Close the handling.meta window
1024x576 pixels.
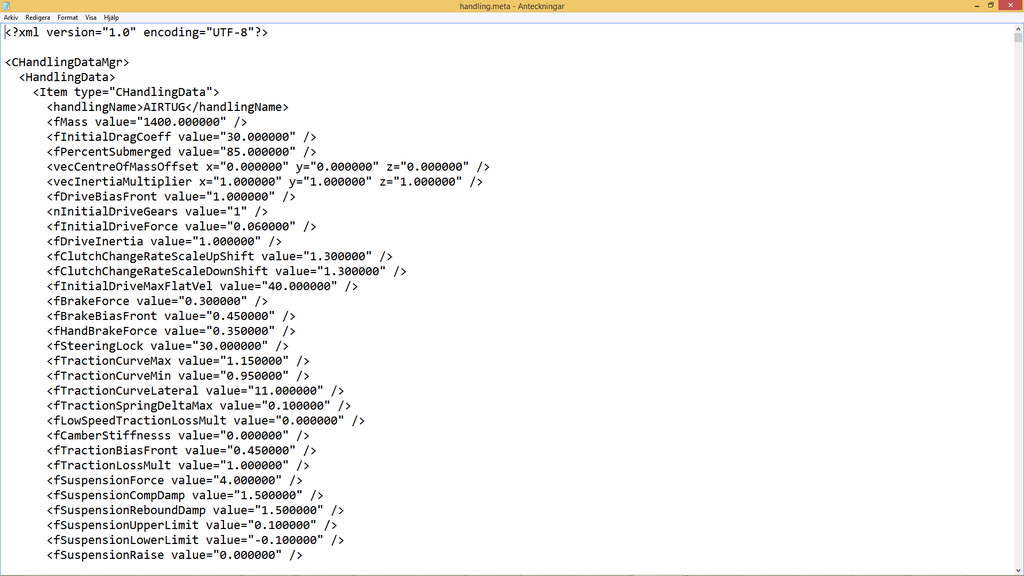(1010, 5)
